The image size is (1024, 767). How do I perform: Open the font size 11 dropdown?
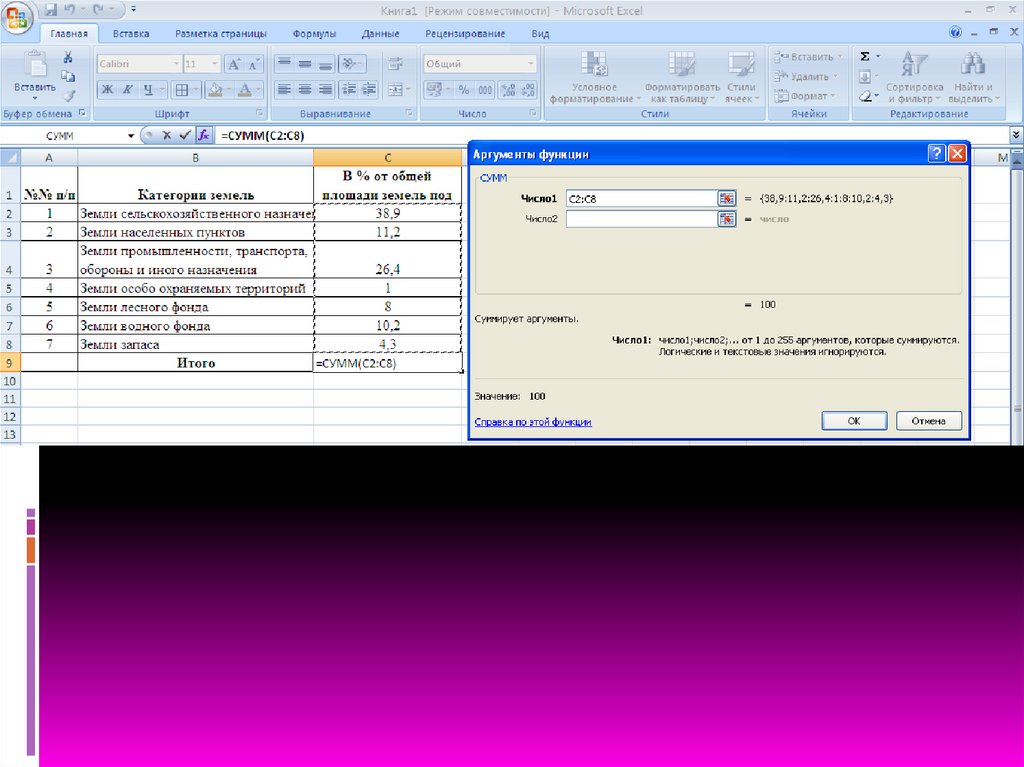(x=214, y=64)
